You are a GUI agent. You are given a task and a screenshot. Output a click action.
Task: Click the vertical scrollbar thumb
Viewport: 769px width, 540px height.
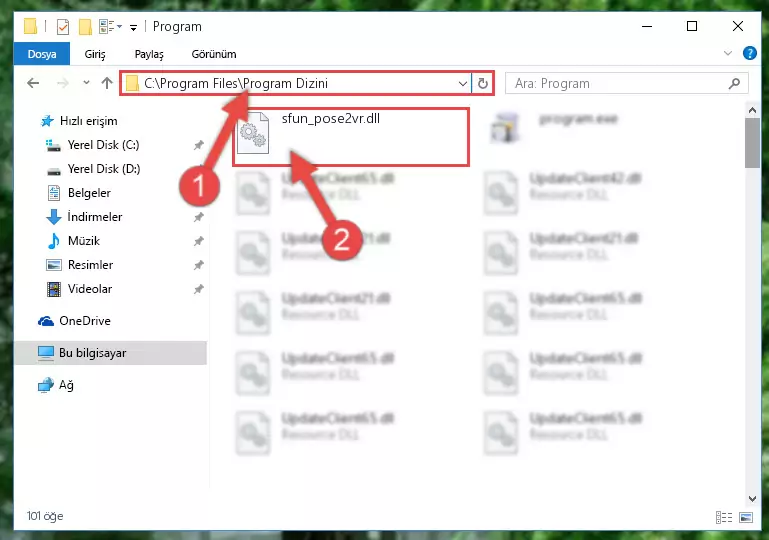[x=752, y=143]
